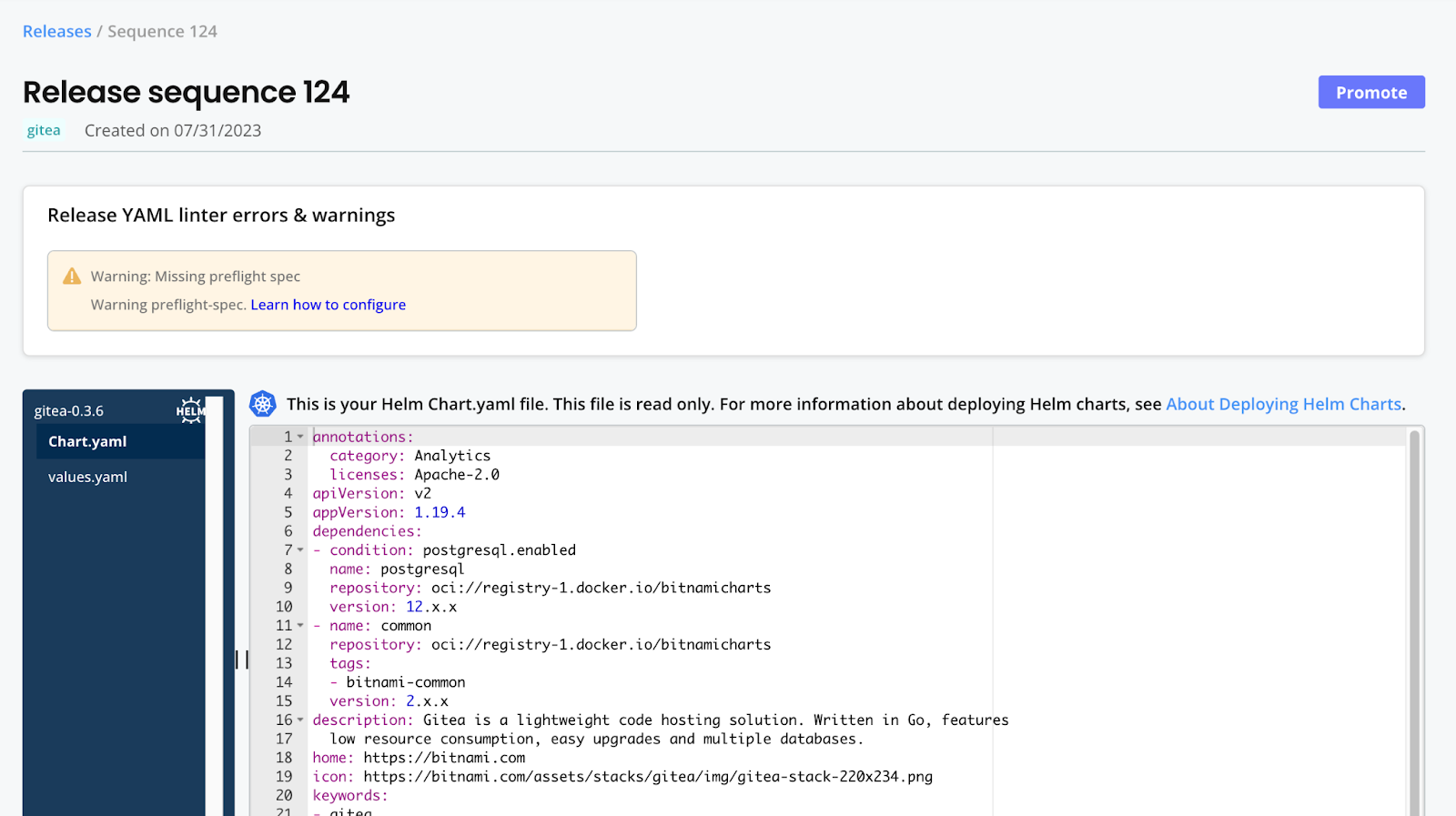Collapse the fold arrow on line 7
This screenshot has height=816, width=1456.
(x=300, y=549)
